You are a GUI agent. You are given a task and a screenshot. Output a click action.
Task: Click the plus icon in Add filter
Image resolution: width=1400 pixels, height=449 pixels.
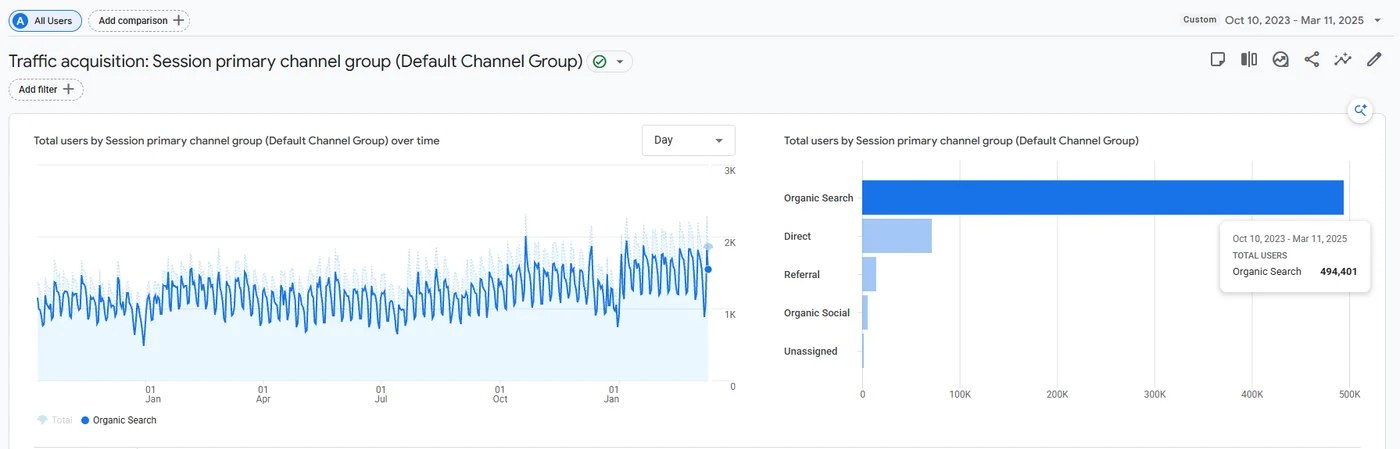coord(68,89)
